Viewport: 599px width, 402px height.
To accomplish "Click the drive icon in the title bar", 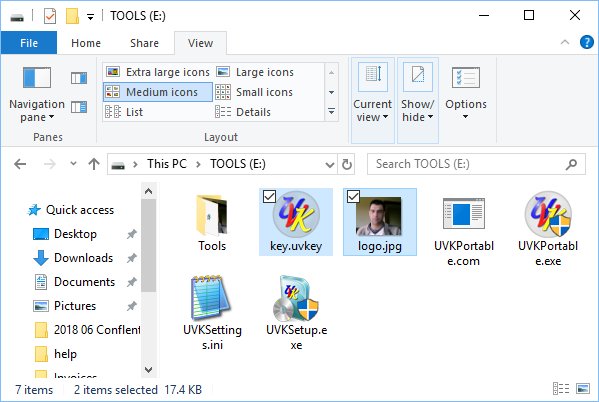I will (17, 18).
